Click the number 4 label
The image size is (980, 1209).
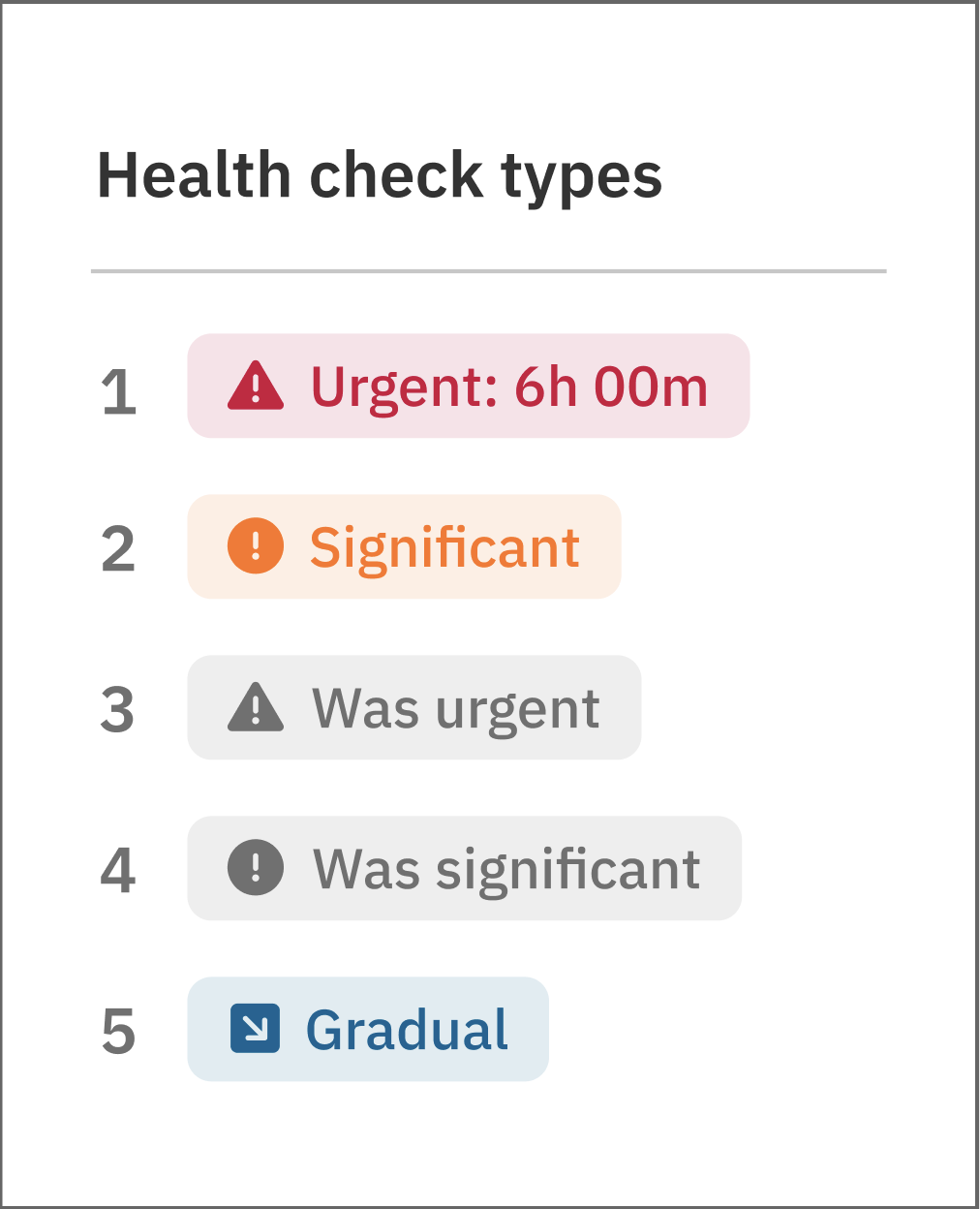tap(118, 869)
